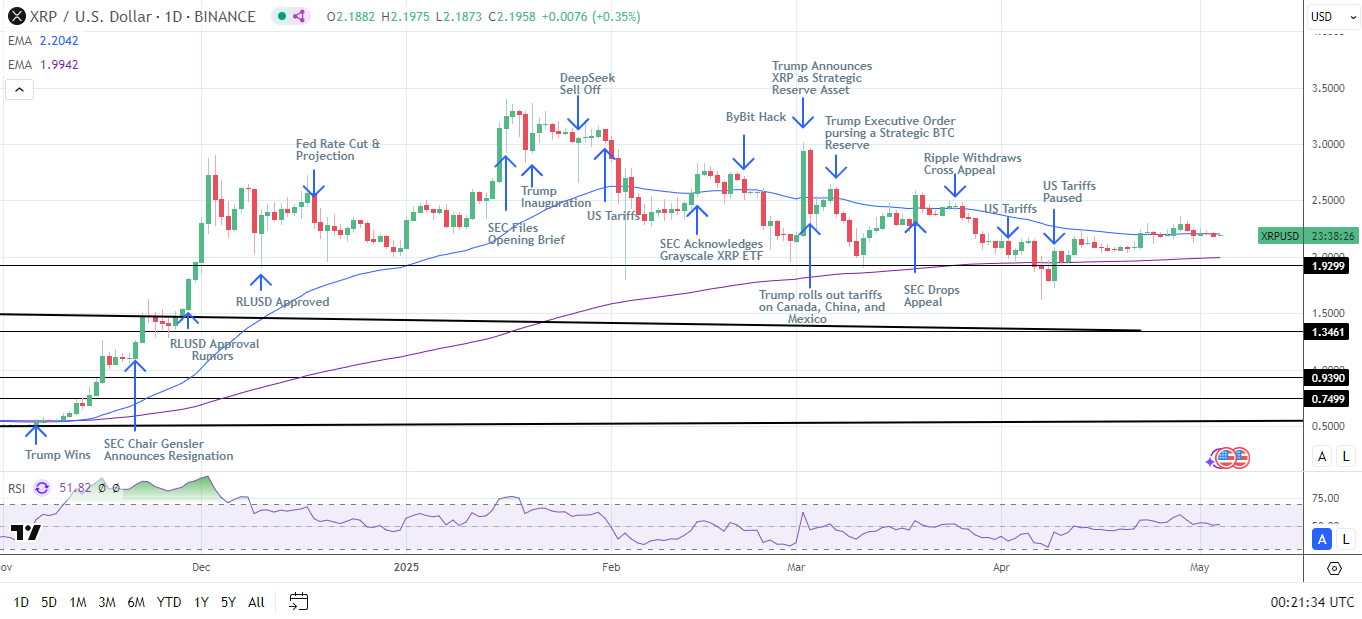This screenshot has width=1362, height=619.
Task: Select 'SEC Files Opening Brief' annotation
Action: pos(526,233)
